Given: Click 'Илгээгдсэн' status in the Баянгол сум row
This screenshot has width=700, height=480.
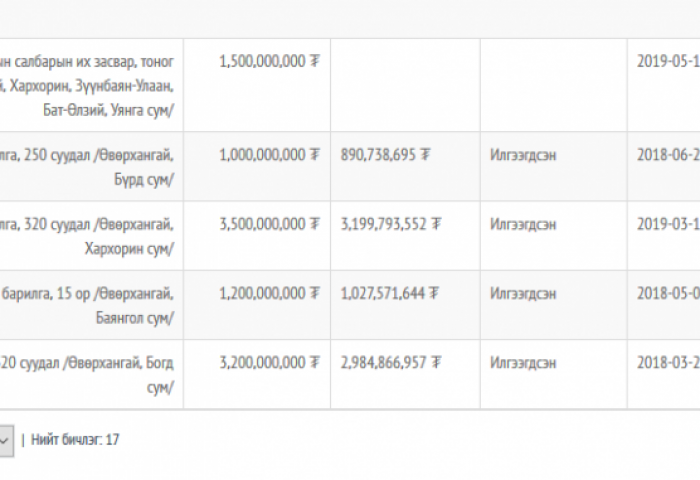Looking at the screenshot, I should click(523, 294).
